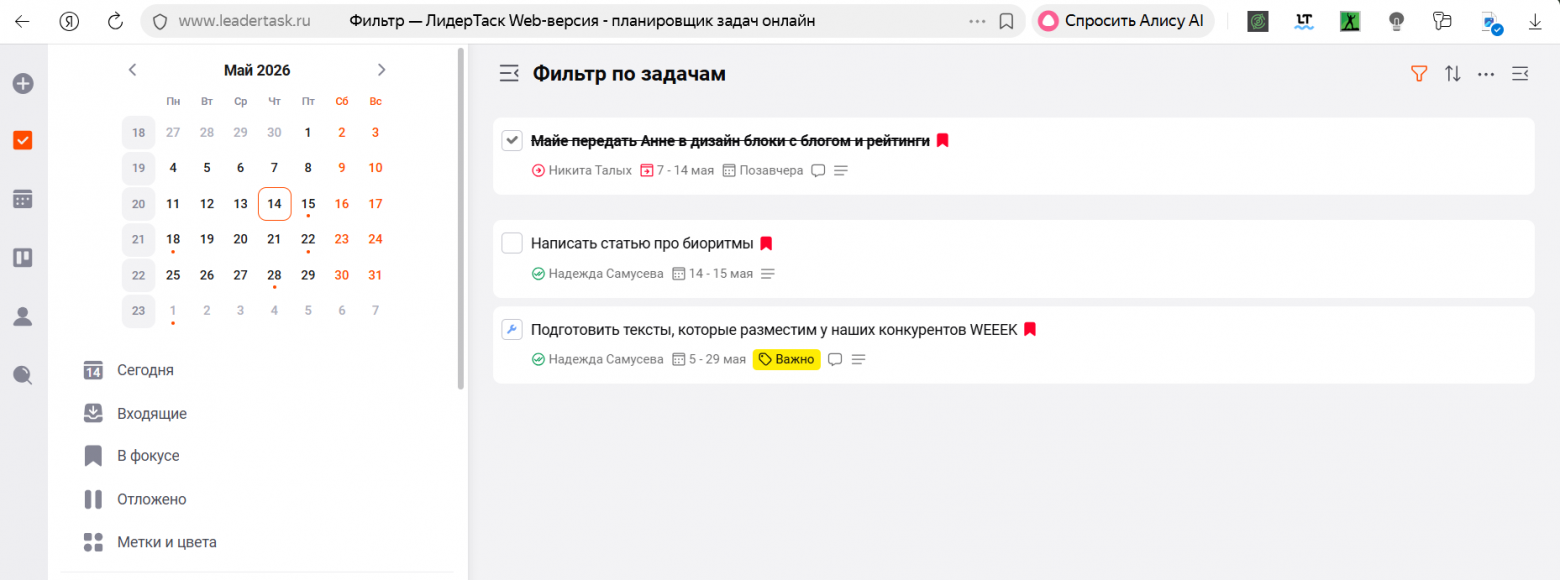Viewport: 1560px width, 580px height.
Task: Click the Важно yellow tag
Action: coord(787,359)
